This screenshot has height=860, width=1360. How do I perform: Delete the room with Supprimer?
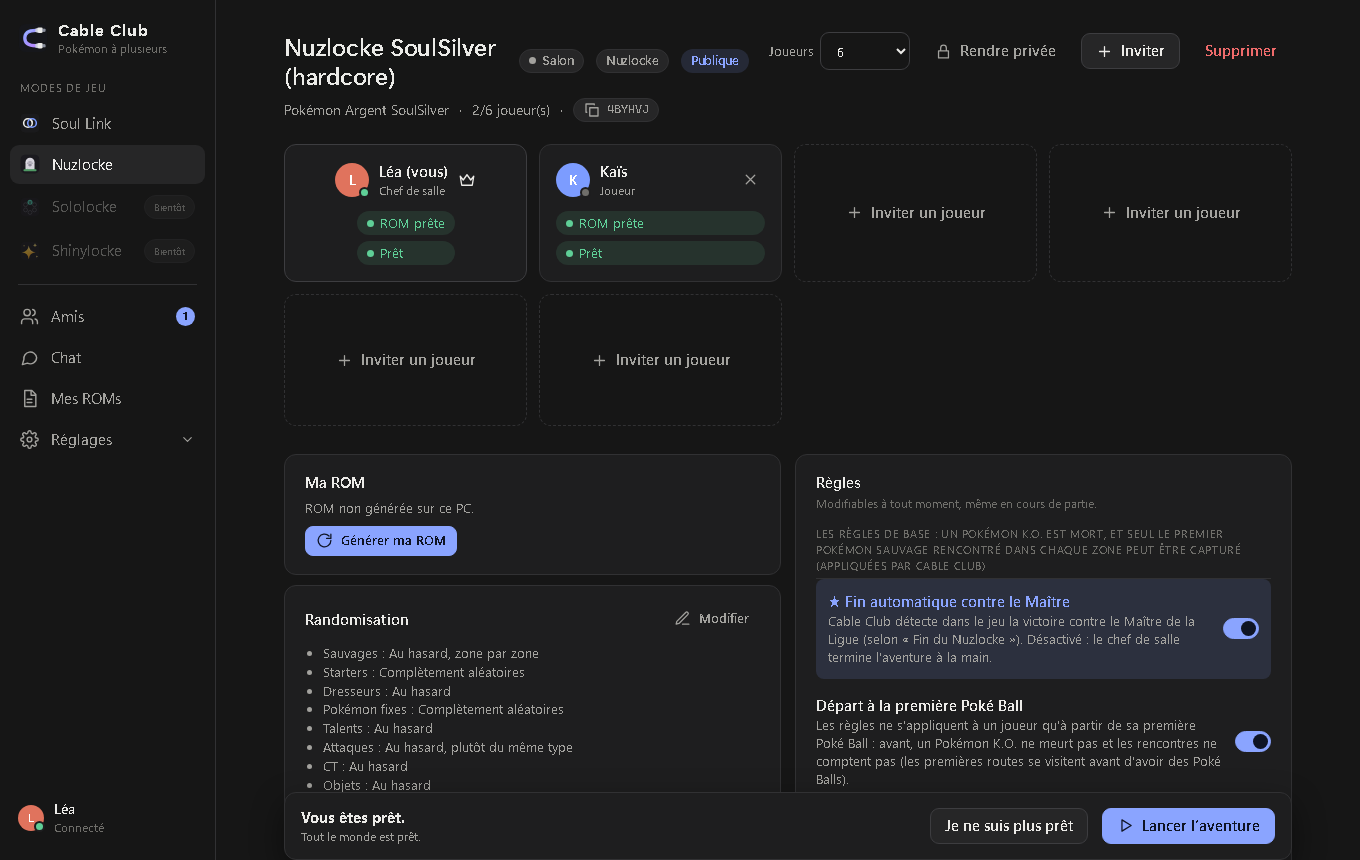(1240, 51)
